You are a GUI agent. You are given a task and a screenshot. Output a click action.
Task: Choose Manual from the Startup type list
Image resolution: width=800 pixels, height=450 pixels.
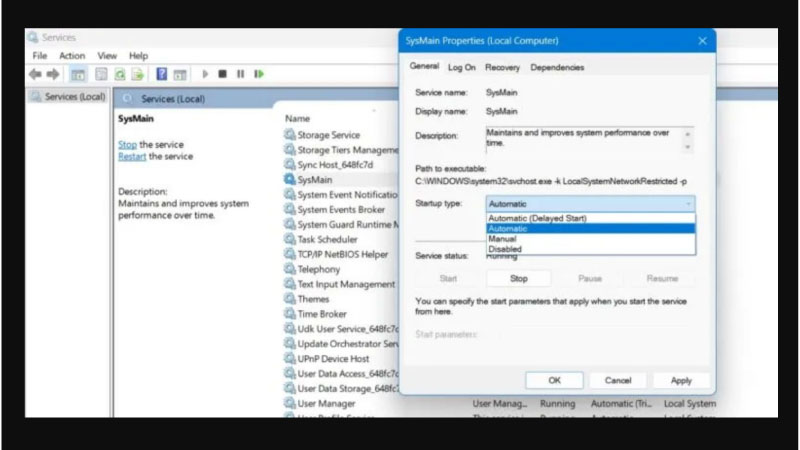502,239
